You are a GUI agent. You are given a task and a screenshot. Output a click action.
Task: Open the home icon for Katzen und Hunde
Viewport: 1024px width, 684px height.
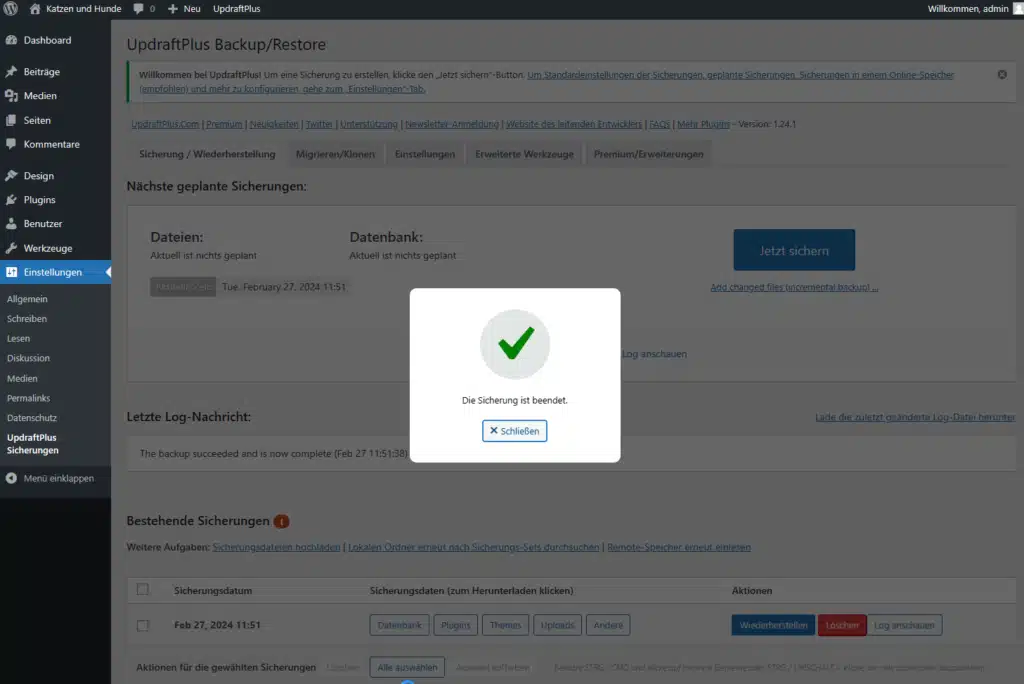click(x=35, y=8)
